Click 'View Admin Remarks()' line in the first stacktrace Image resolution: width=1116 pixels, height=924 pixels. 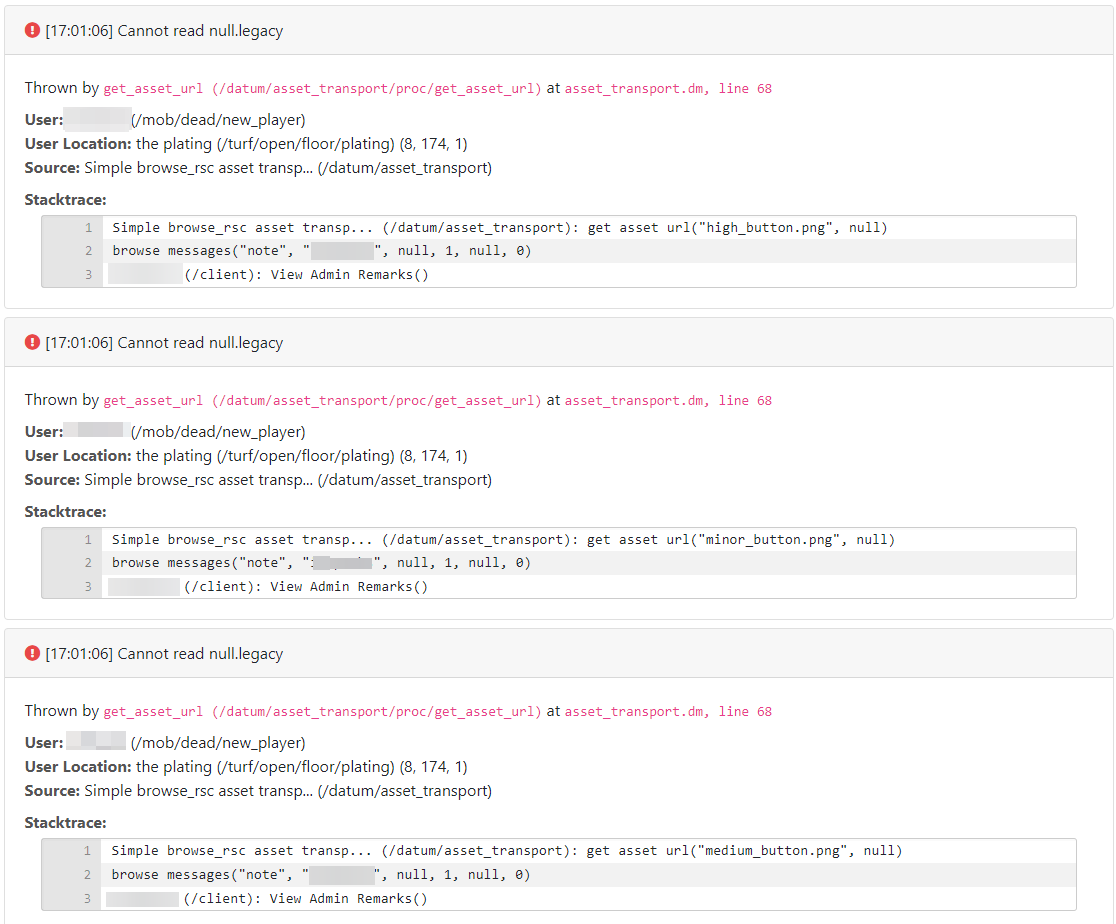click(559, 275)
